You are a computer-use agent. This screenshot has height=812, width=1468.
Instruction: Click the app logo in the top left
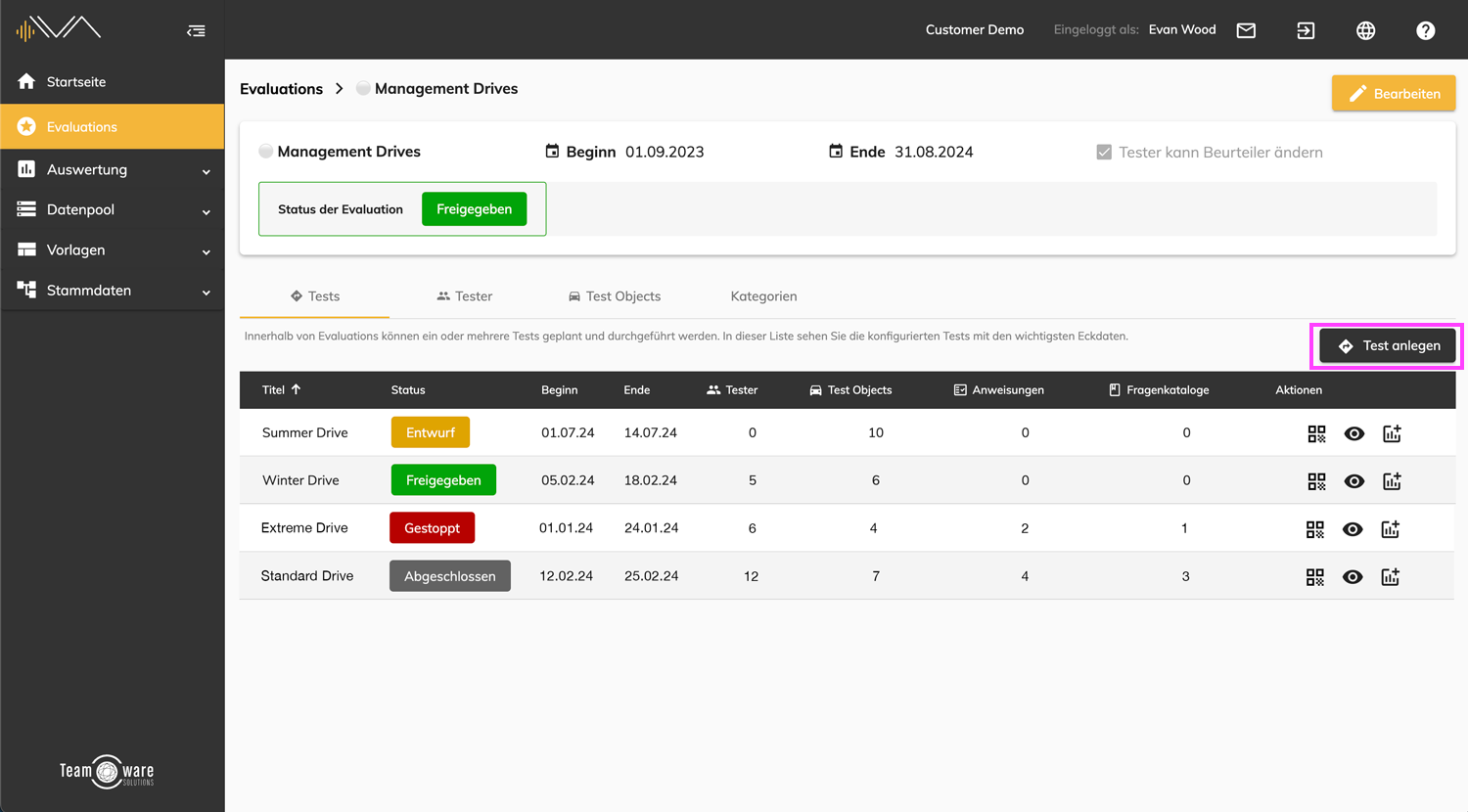59,28
